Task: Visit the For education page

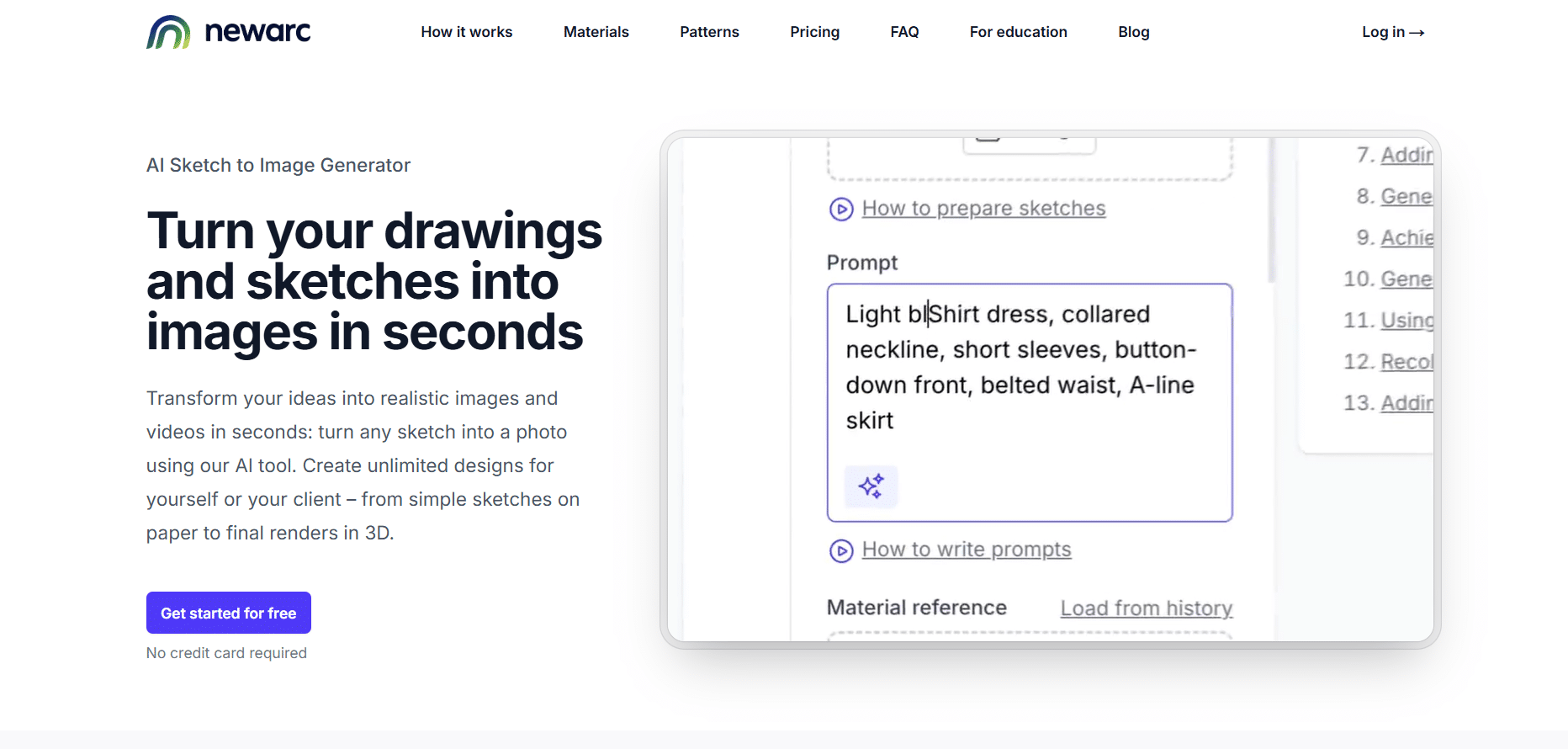Action: click(x=1018, y=32)
